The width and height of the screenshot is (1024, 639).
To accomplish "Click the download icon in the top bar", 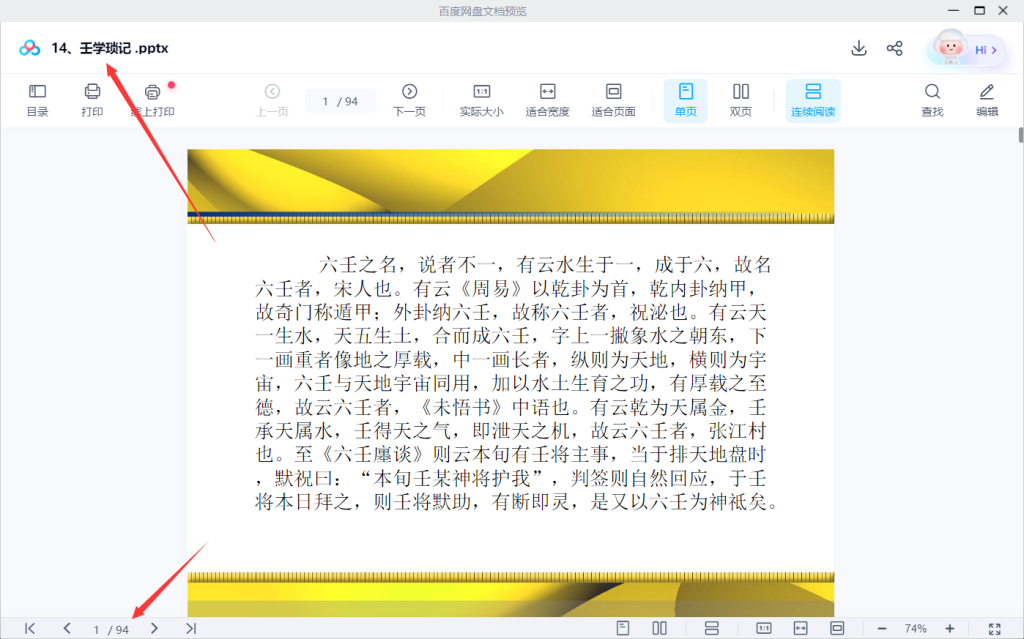I will point(858,47).
